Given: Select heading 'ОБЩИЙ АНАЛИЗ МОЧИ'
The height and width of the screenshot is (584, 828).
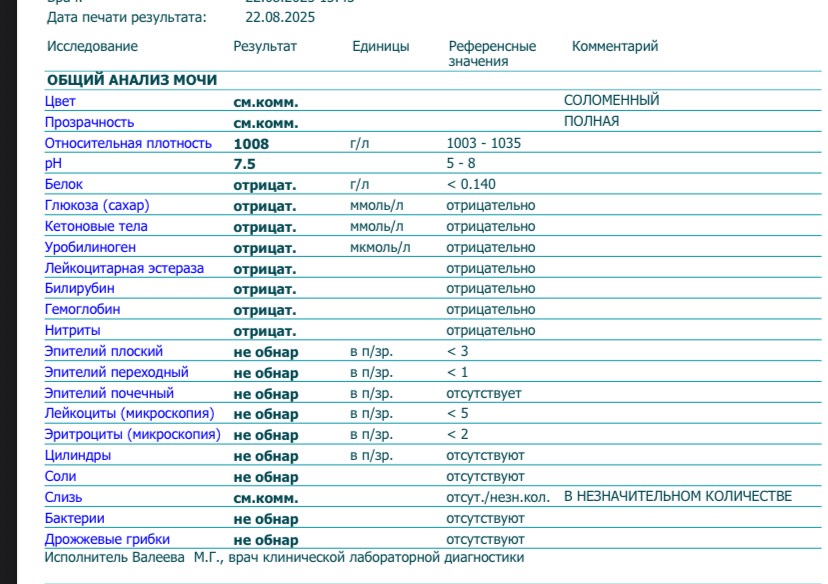Looking at the screenshot, I should coord(132,80).
